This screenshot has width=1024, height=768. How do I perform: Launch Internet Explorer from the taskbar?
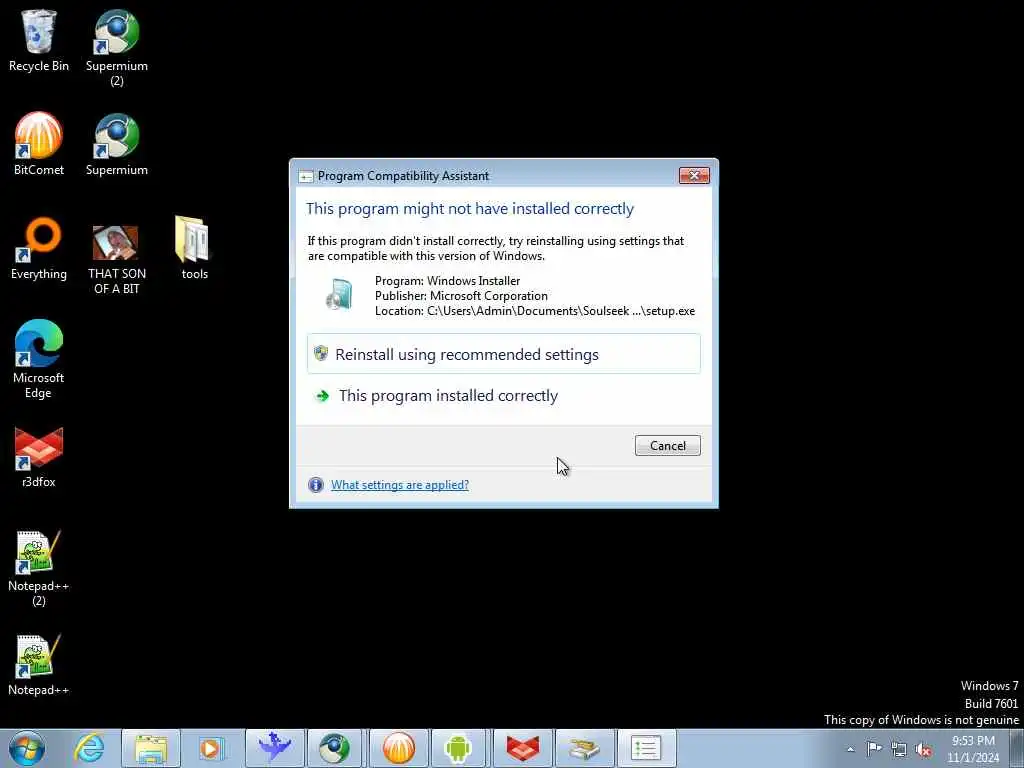coord(89,748)
